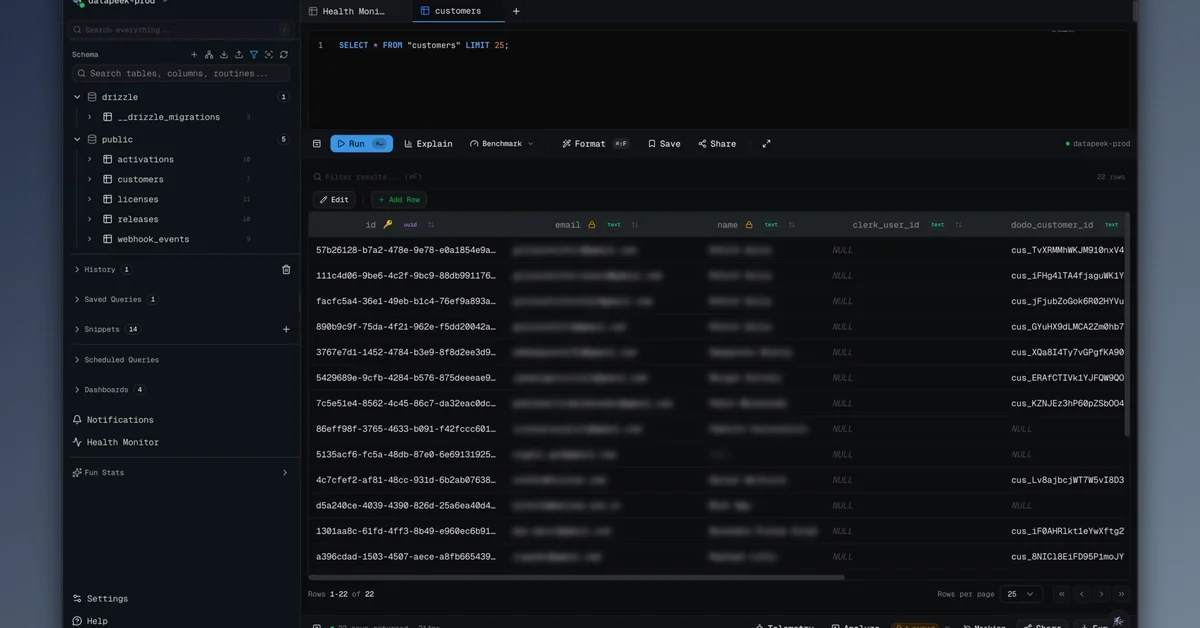The image size is (1200, 628).
Task: Collapse the drizzle schema
Action: pyautogui.click(x=77, y=97)
